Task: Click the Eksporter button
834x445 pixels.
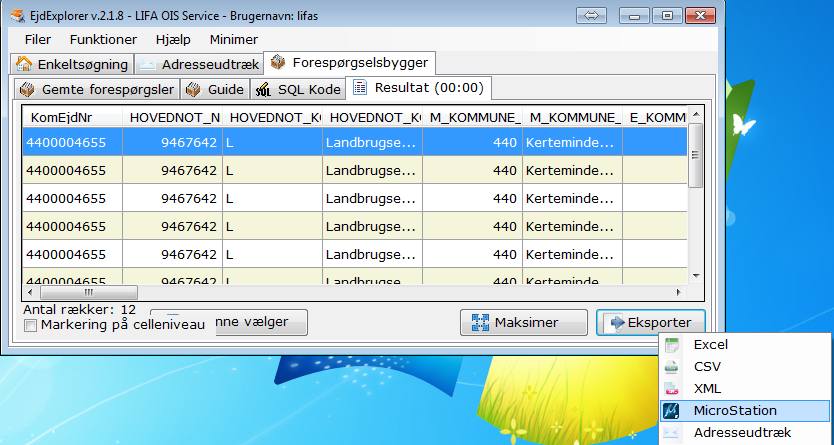Action: [650, 322]
